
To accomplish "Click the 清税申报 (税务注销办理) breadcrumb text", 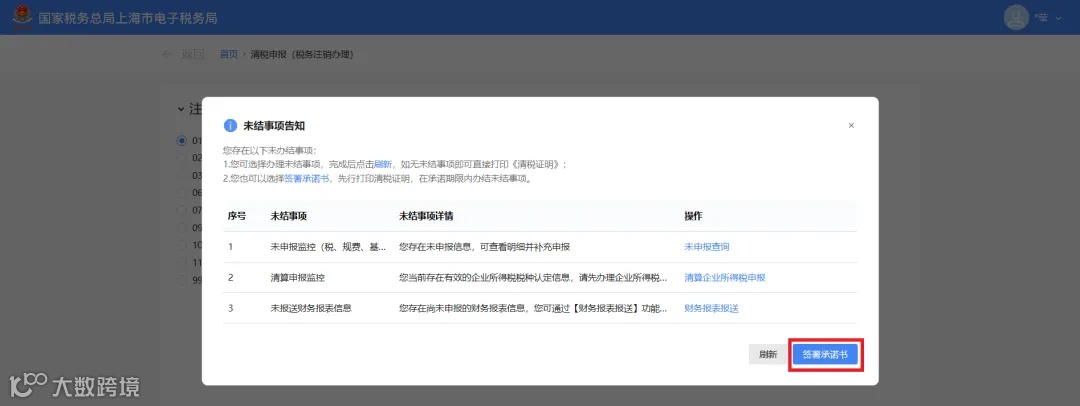I will pyautogui.click(x=302, y=54).
